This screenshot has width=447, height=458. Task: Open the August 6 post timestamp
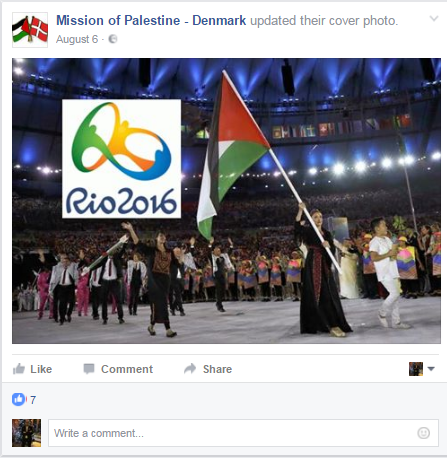pos(77,39)
